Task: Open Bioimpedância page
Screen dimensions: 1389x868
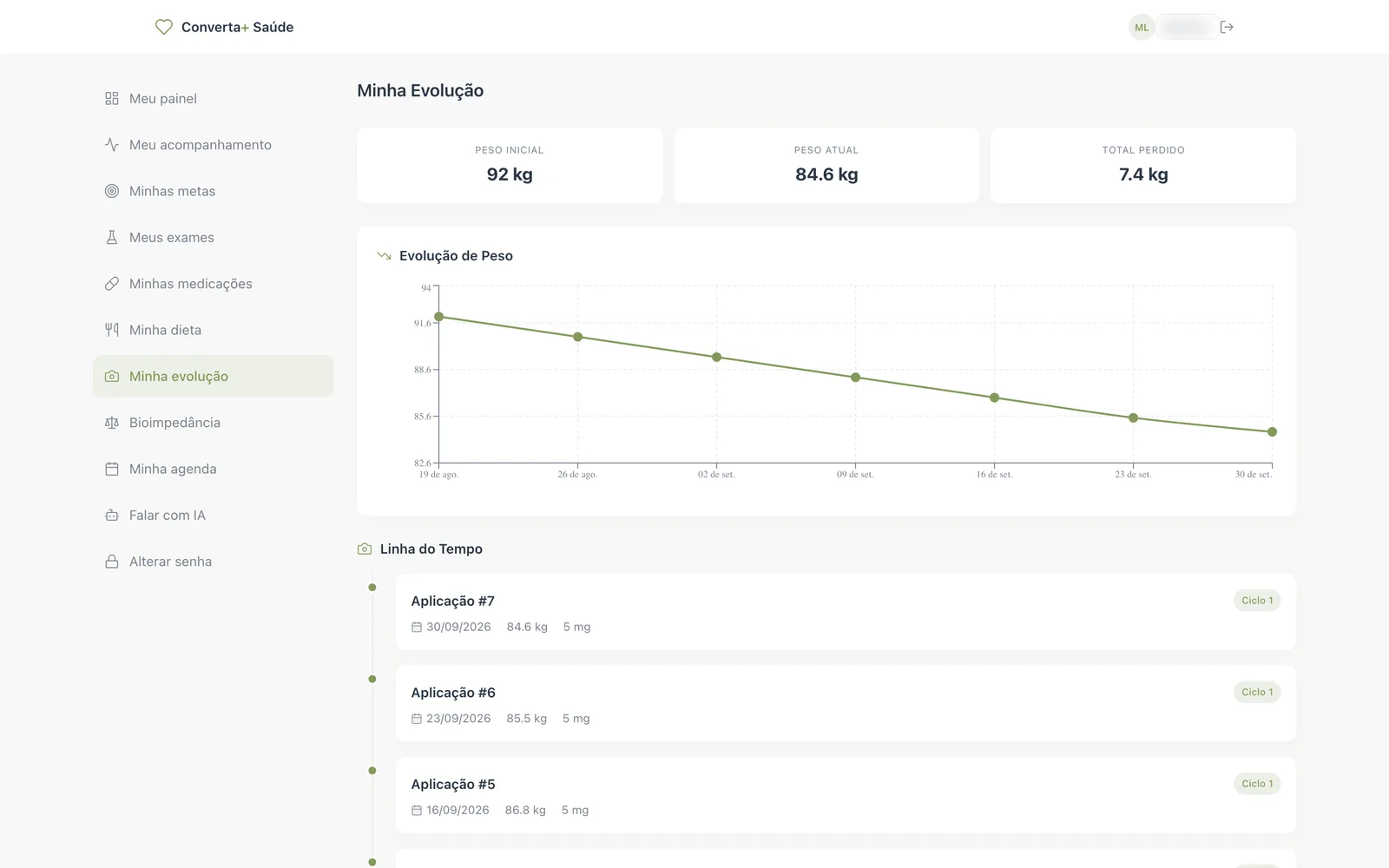Action: pos(213,423)
